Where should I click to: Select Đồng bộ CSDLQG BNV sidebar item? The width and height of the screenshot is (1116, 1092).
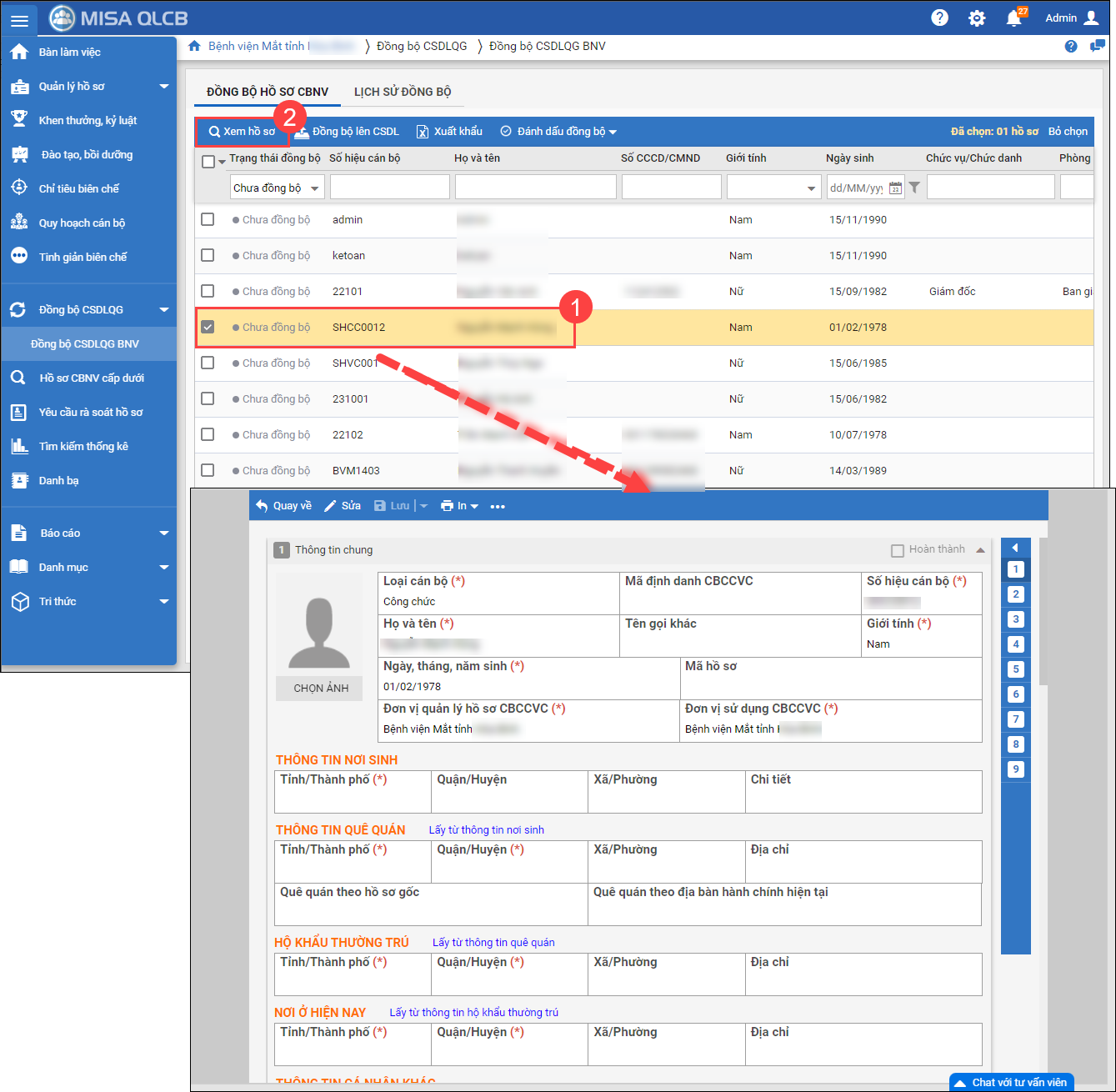88,343
